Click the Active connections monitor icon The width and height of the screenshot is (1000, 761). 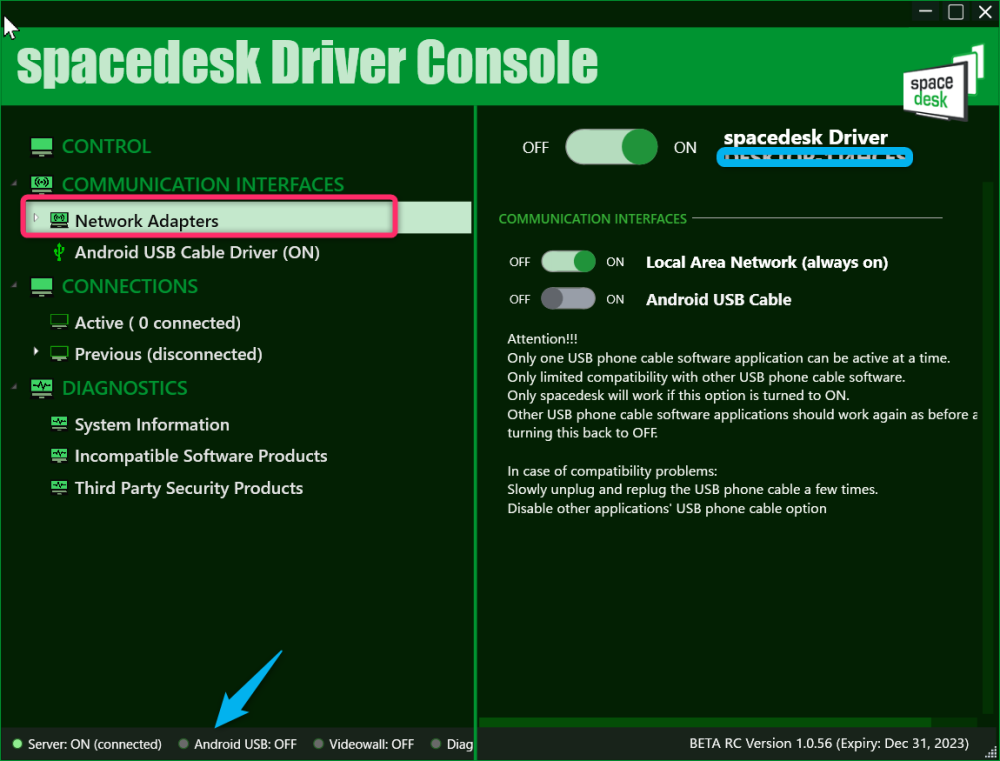click(59, 322)
